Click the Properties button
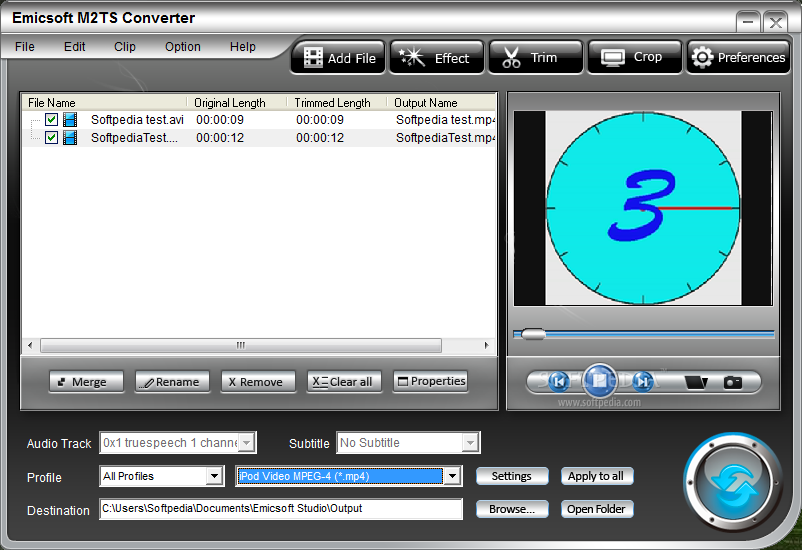 (x=431, y=382)
